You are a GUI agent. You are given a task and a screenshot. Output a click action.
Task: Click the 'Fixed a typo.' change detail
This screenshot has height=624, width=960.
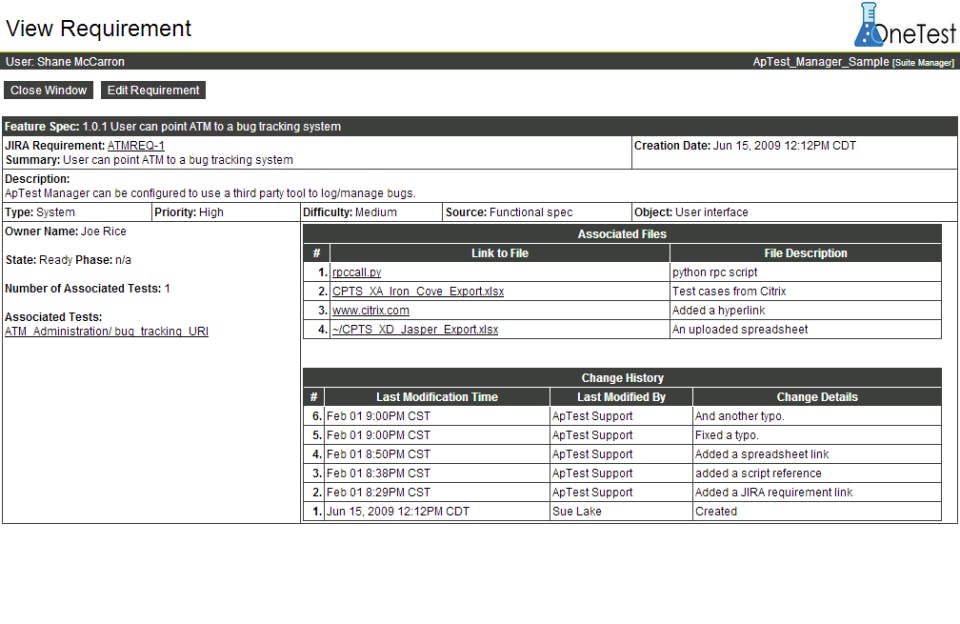click(x=817, y=435)
